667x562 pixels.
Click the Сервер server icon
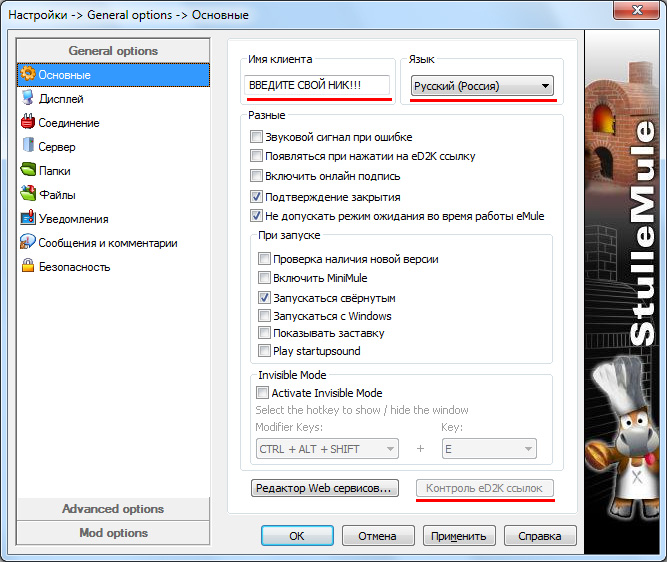29,147
